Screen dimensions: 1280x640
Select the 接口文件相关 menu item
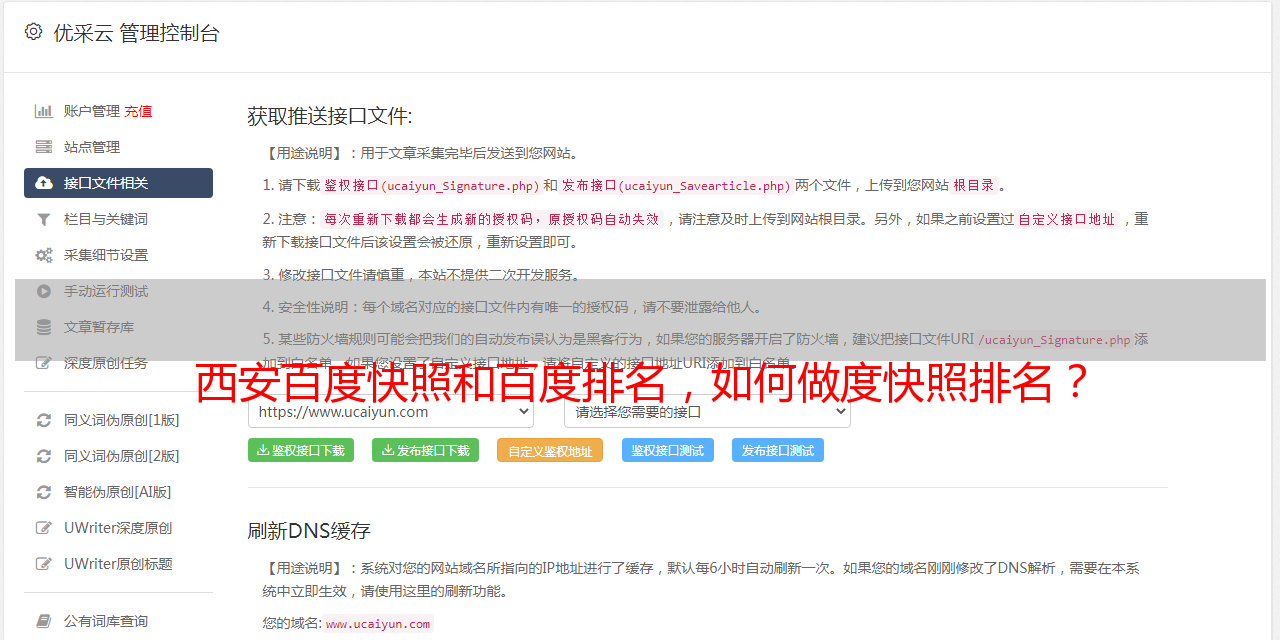[118, 183]
